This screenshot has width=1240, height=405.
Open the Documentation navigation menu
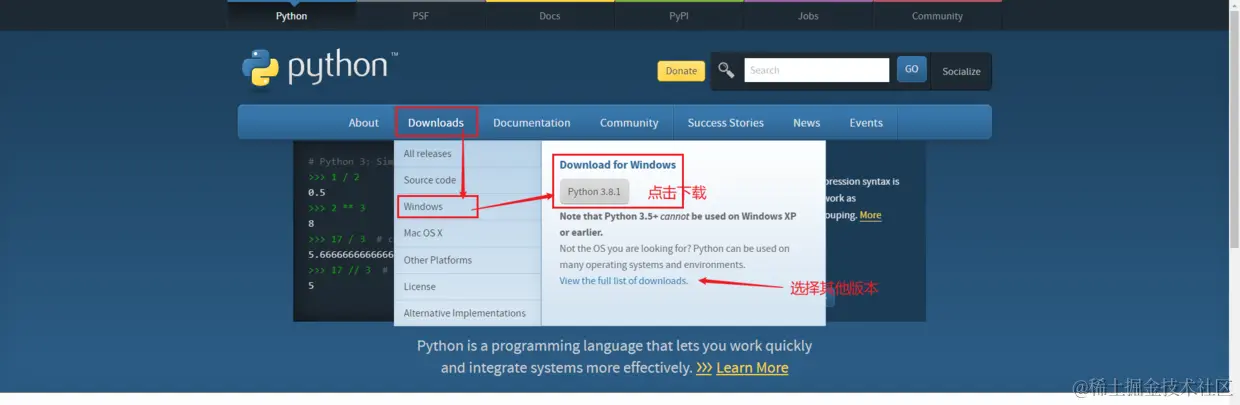pos(531,123)
